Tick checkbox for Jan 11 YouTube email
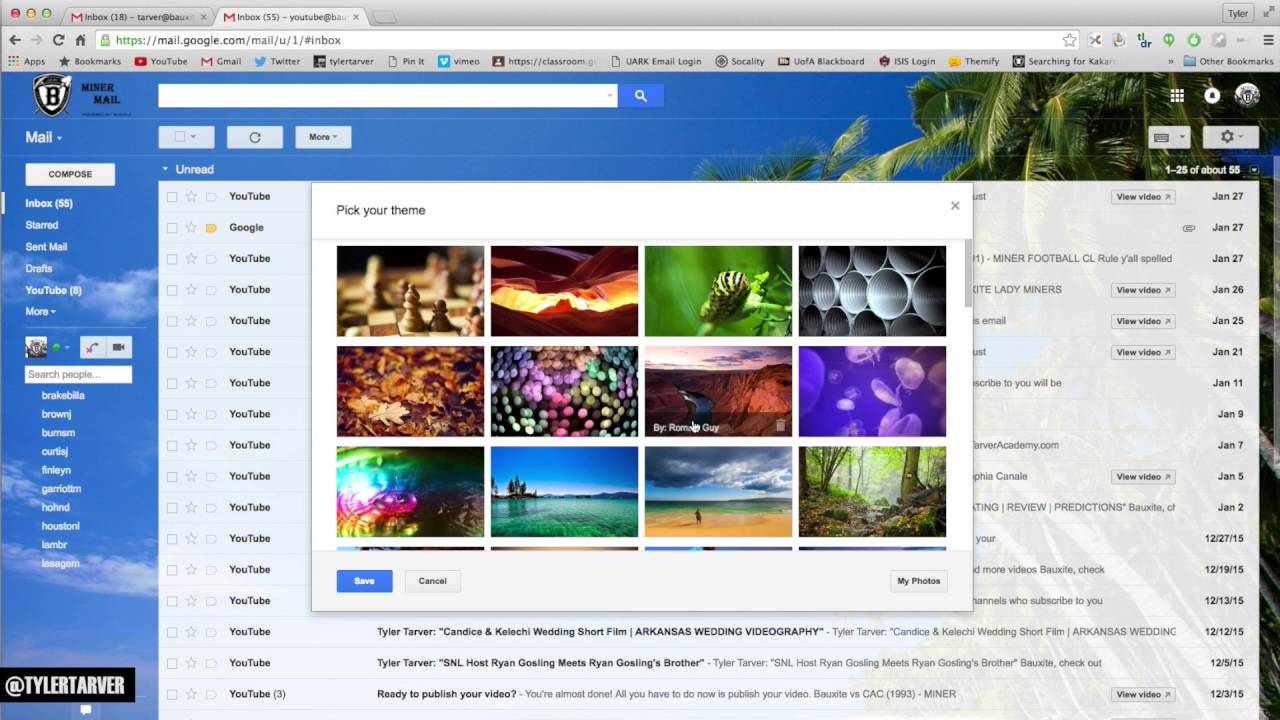The height and width of the screenshot is (720, 1280). pyautogui.click(x=172, y=383)
